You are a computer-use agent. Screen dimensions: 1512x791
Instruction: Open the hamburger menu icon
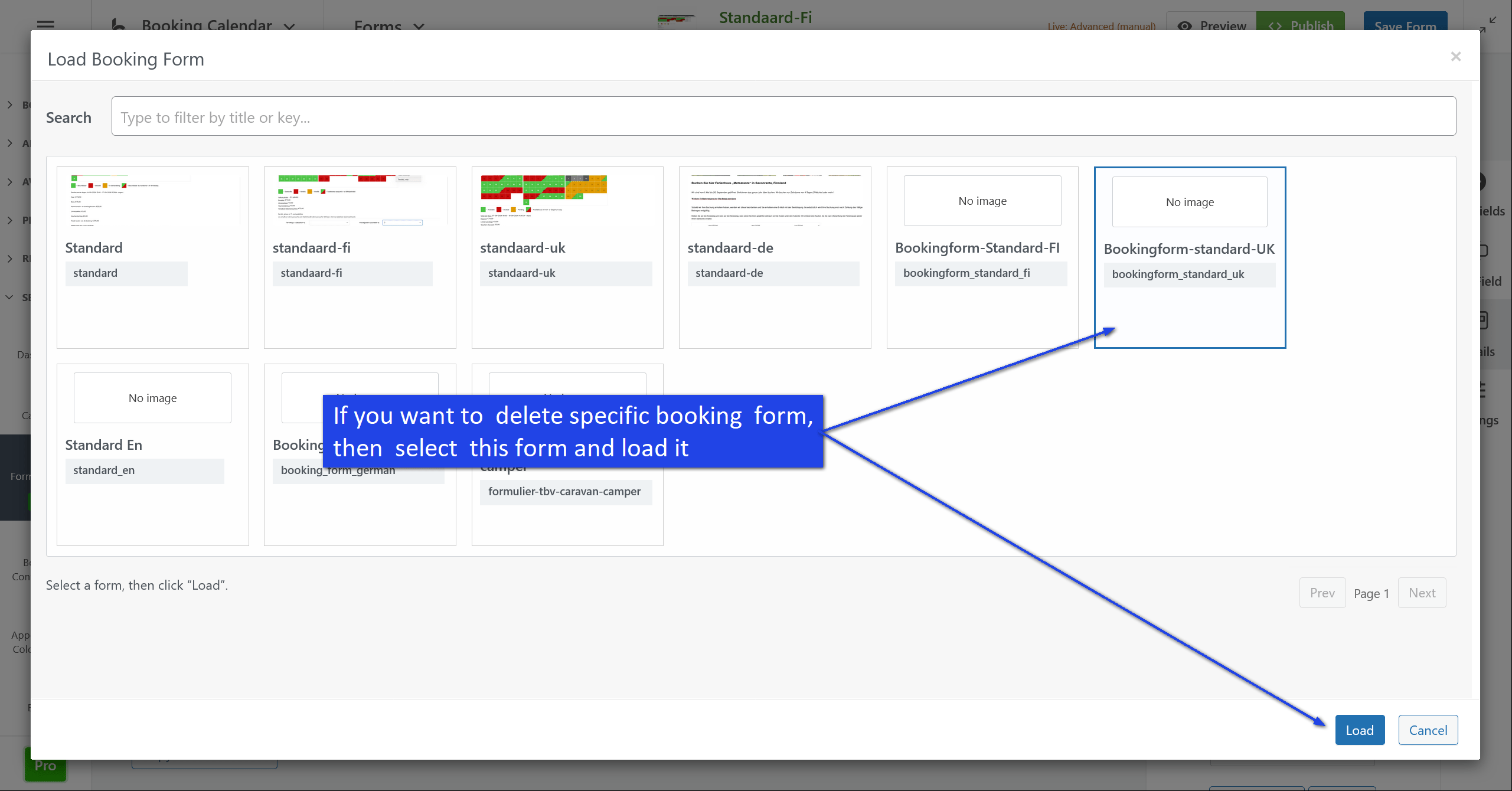45,25
